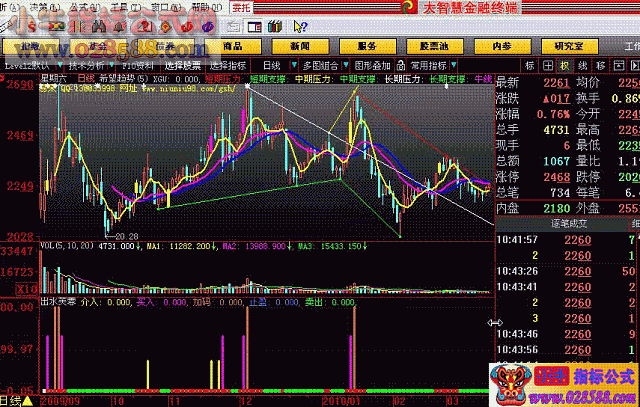Image resolution: width=640 pixels, height=407 pixels.
Task: Click the 服务 service button
Action: coord(365,46)
